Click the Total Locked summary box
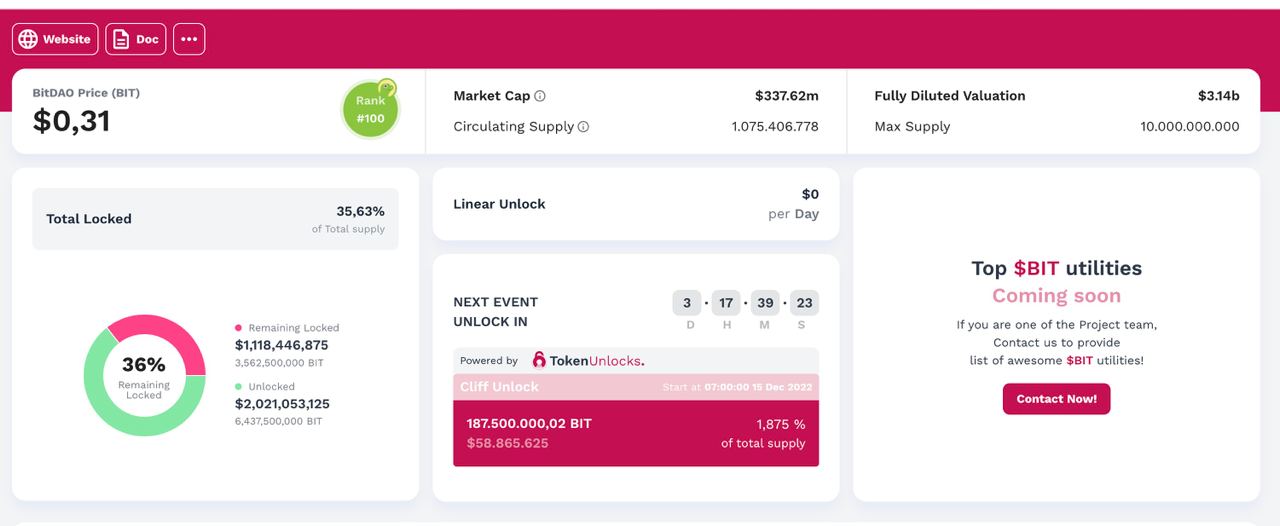Viewport: 1280px width, 526px height. tap(215, 219)
